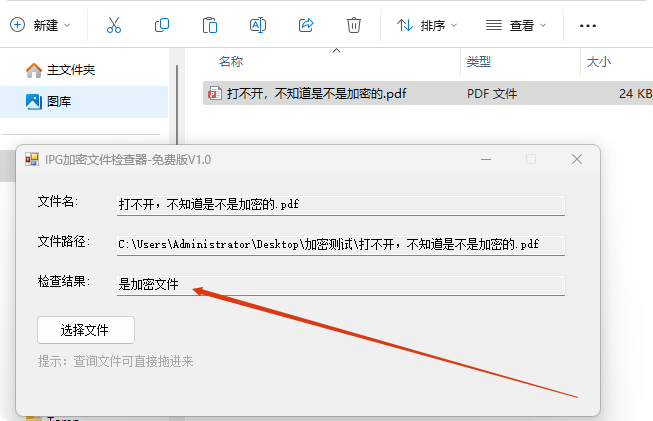
Task: Click the Delete trash icon
Action: (x=354, y=25)
